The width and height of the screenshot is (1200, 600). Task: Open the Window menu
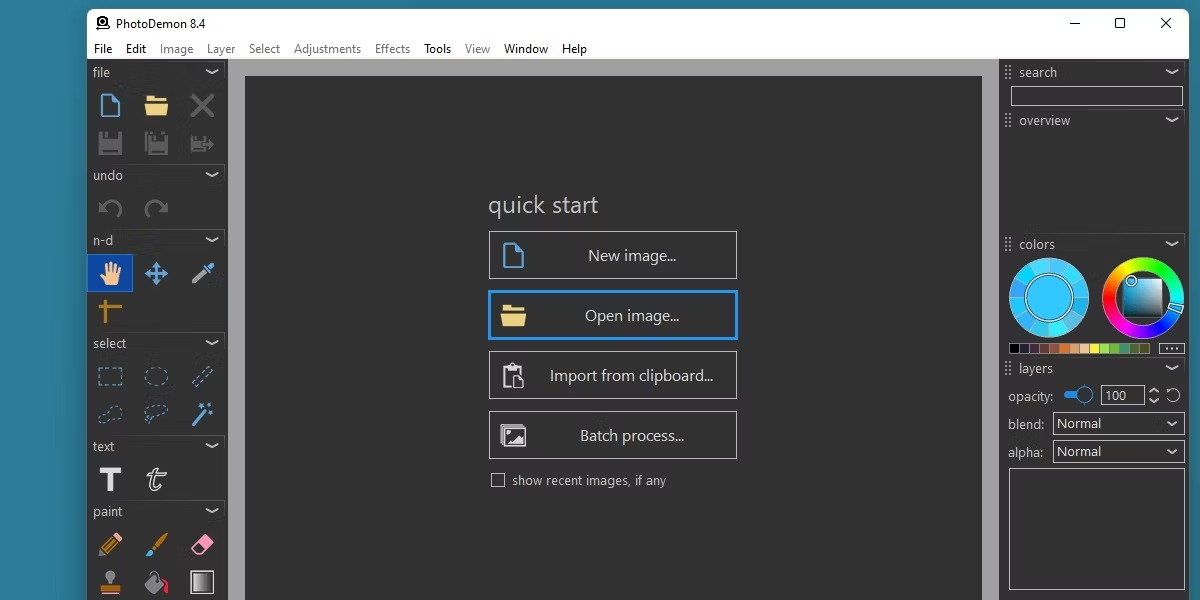(526, 49)
